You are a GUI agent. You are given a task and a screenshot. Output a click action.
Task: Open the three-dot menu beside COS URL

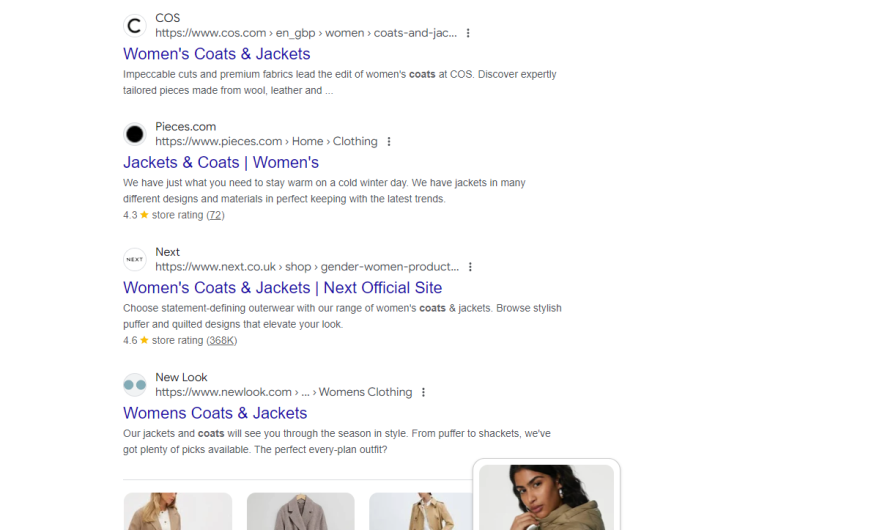pos(468,33)
